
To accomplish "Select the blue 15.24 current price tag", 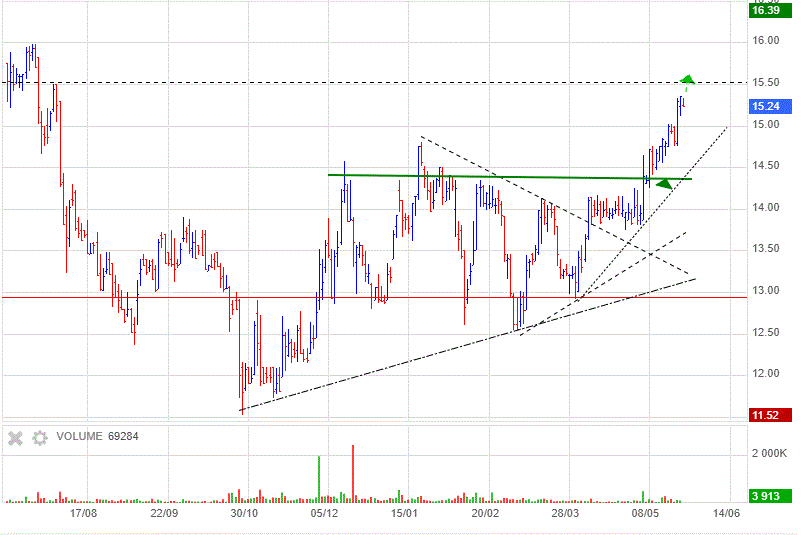I will pos(765,106).
